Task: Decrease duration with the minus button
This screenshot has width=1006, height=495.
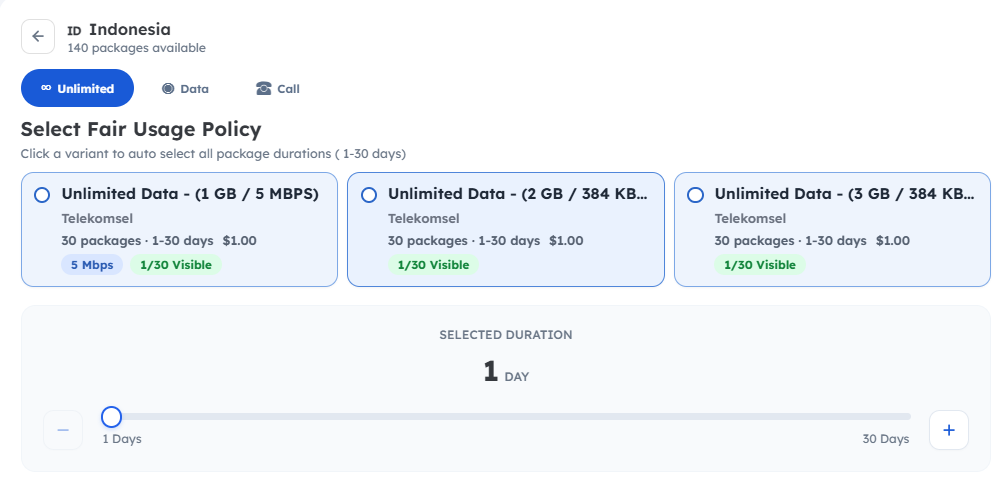Action: [x=63, y=430]
